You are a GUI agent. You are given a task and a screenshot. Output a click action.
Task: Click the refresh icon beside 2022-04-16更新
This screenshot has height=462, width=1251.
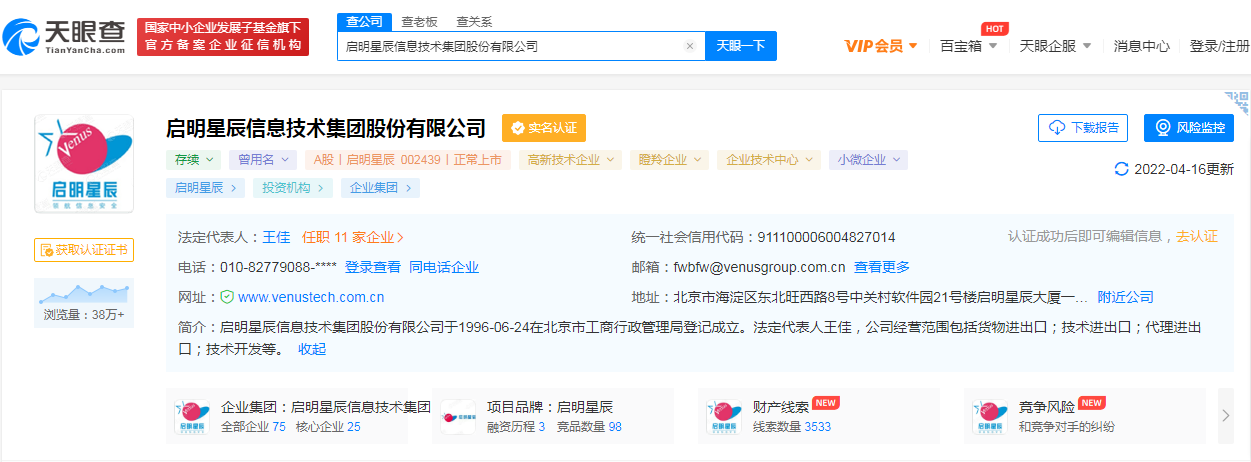1121,169
